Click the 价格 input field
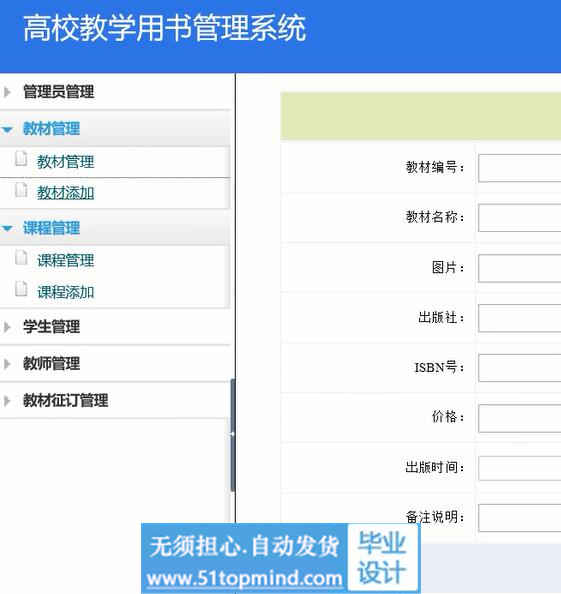Screen dimensions: 561x594 [x=520, y=418]
